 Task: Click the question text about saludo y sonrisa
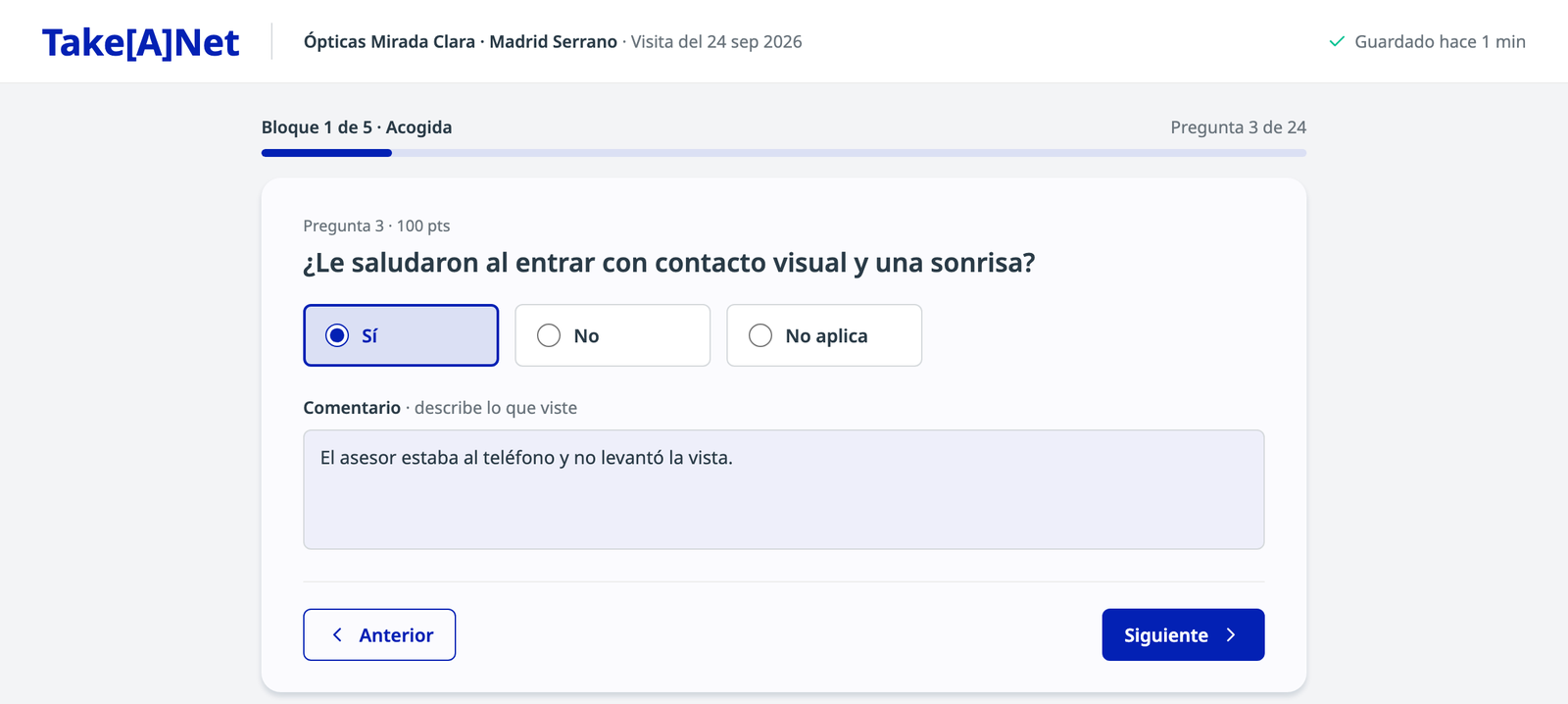pyautogui.click(x=669, y=263)
